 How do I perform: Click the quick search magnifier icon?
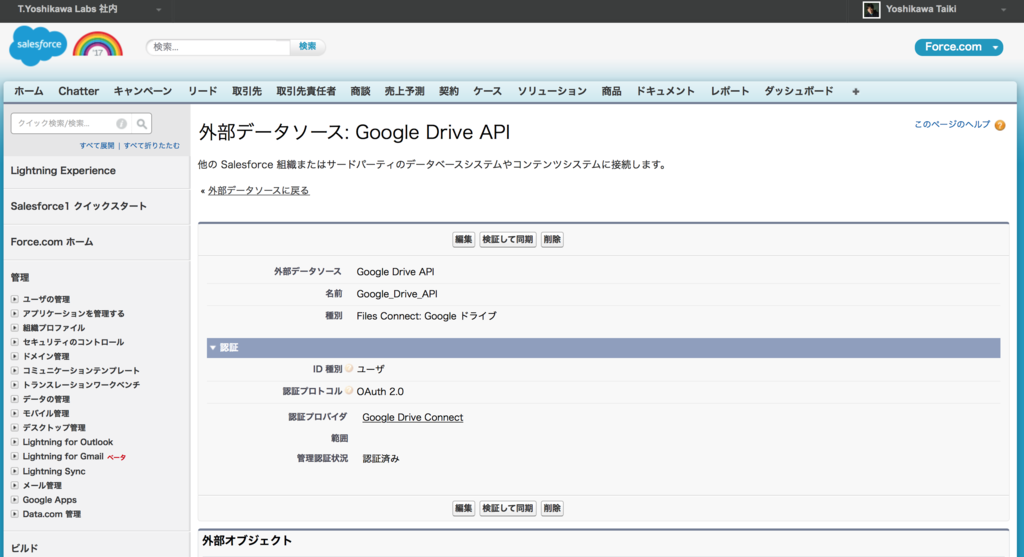pyautogui.click(x=142, y=123)
